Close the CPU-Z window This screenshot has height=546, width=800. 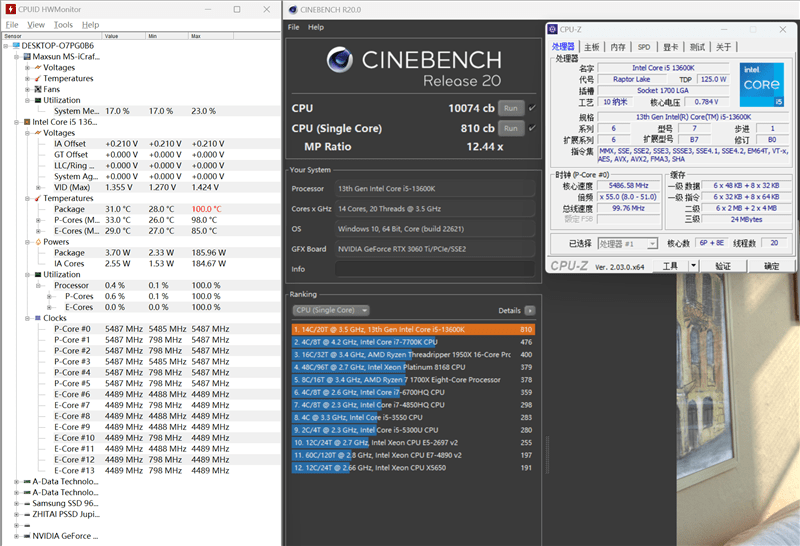click(783, 30)
